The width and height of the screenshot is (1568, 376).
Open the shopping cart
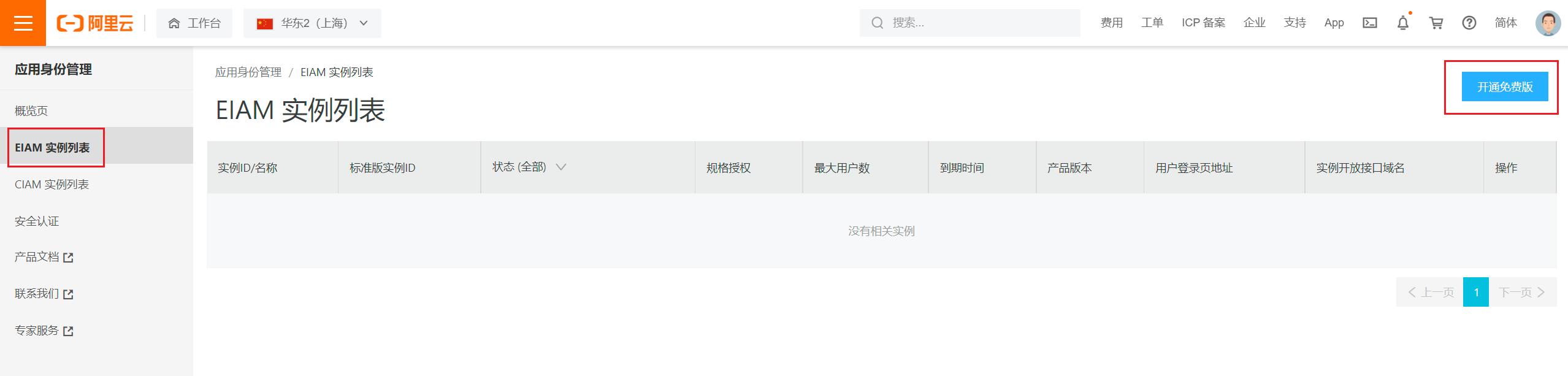tap(1436, 23)
